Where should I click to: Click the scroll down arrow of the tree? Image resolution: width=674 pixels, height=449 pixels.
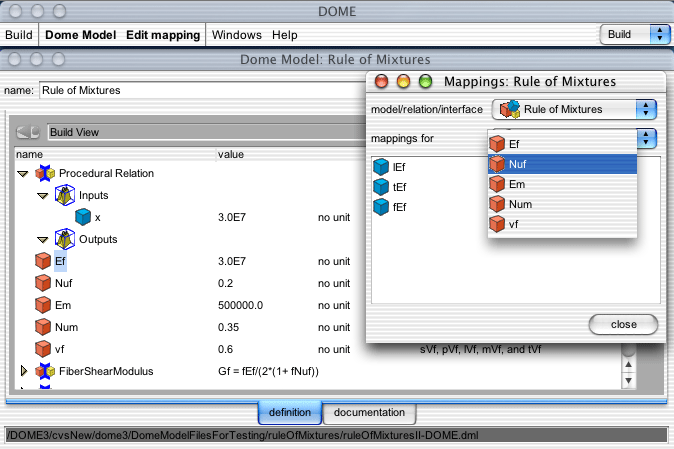(x=628, y=380)
